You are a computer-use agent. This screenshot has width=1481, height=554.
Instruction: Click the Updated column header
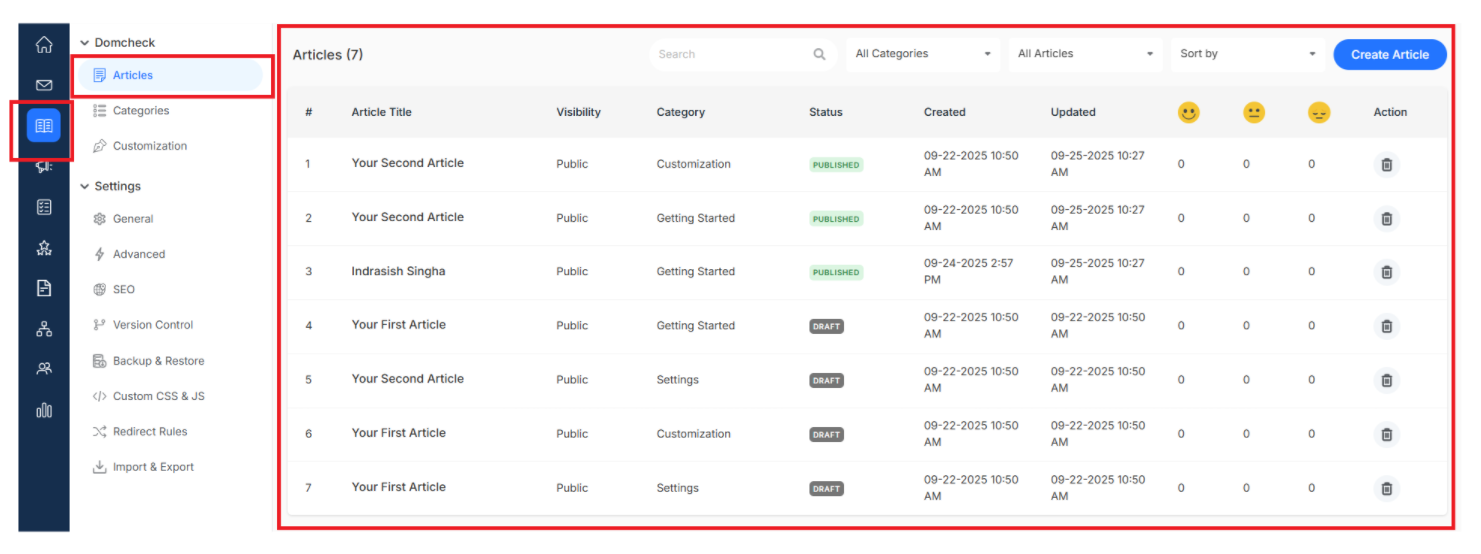pos(1073,112)
